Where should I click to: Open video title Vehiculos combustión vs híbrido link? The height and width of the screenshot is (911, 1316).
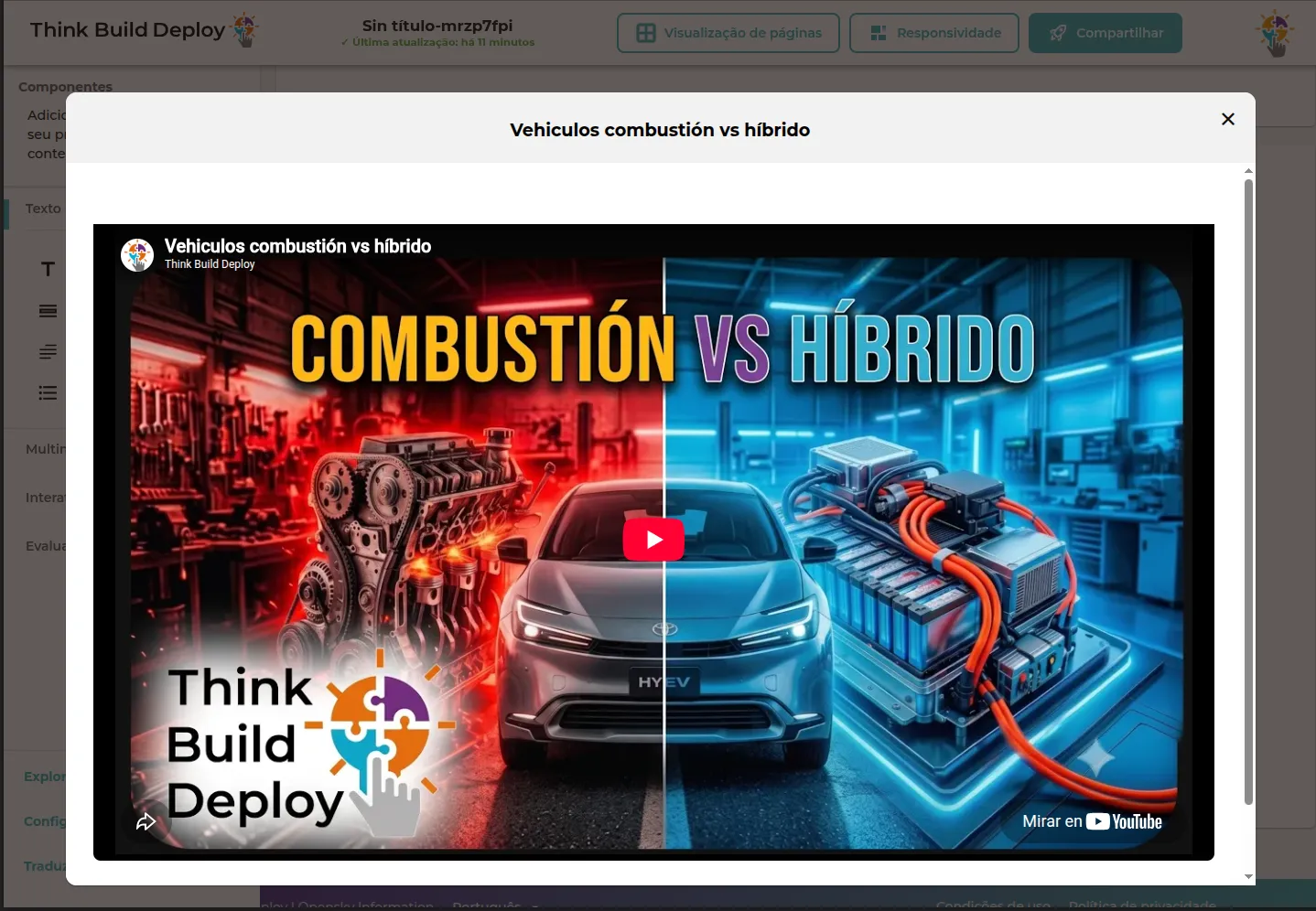coord(297,246)
